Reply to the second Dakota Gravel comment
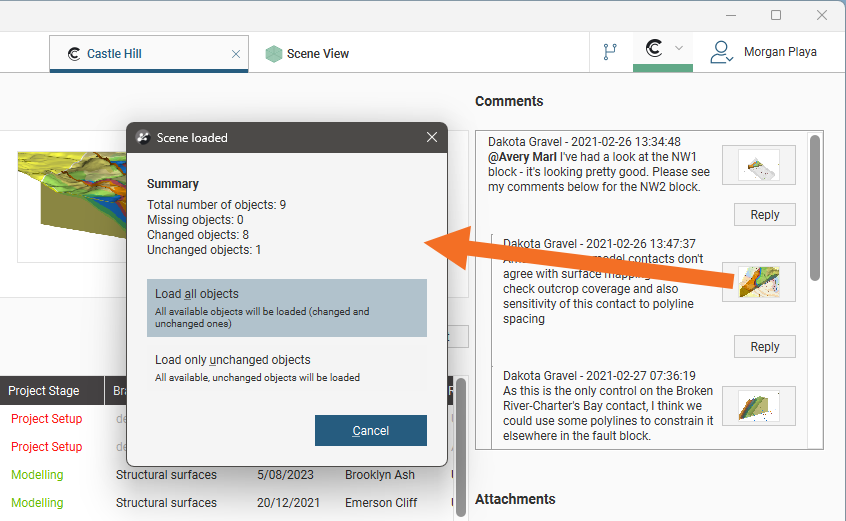 point(764,347)
